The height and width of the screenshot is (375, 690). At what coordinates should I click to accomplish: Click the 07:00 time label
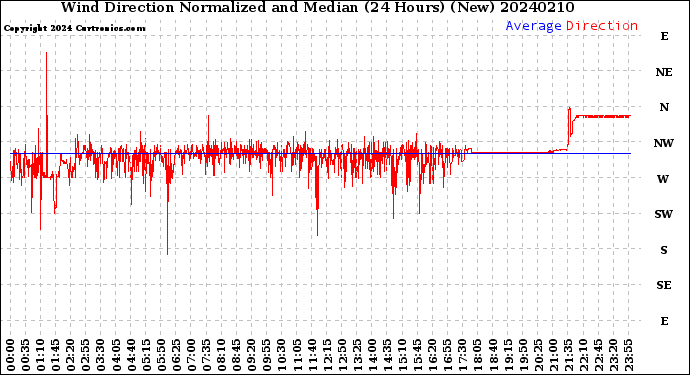191,355
